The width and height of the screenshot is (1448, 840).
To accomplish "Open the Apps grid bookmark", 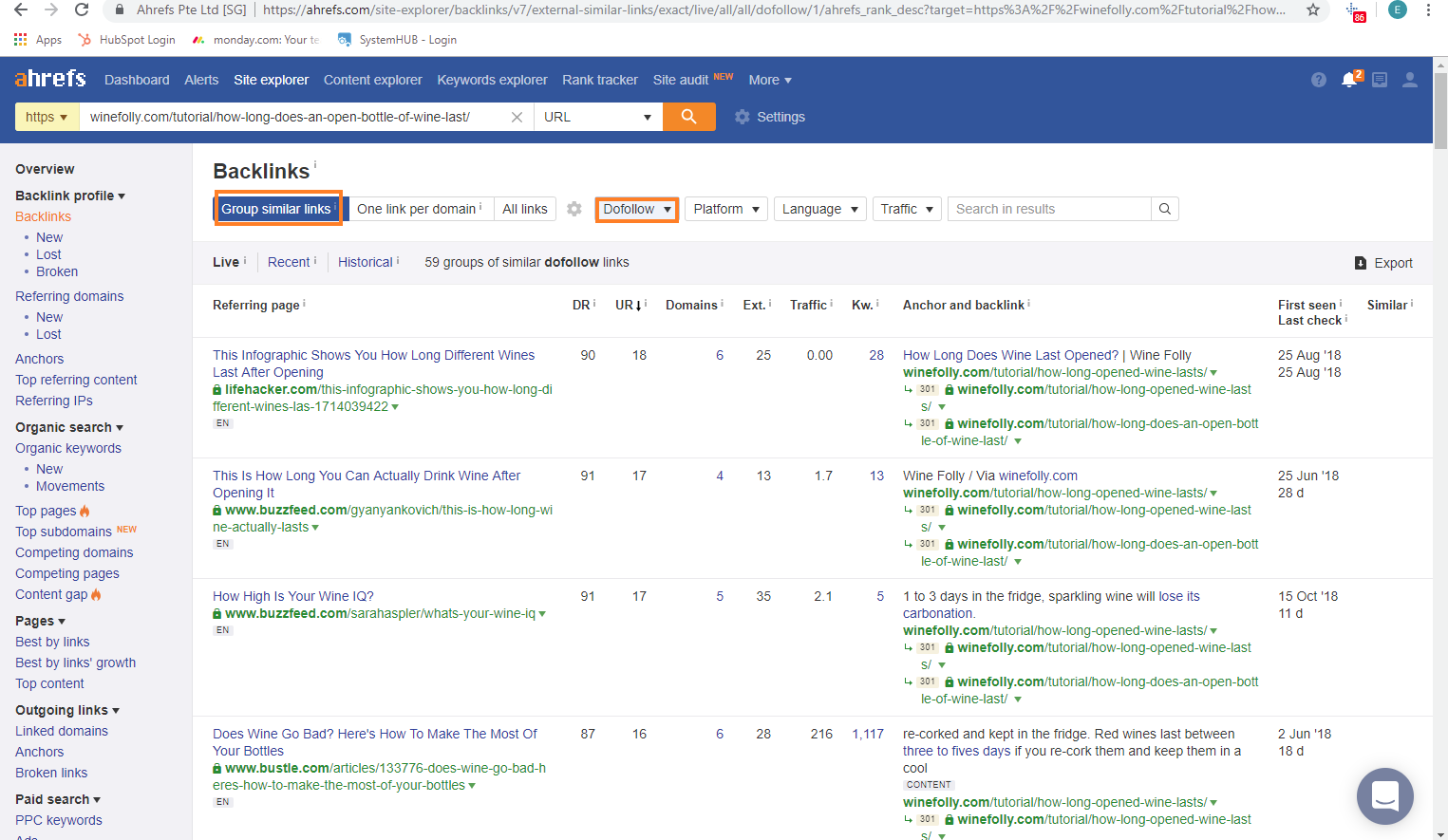I will tap(38, 40).
